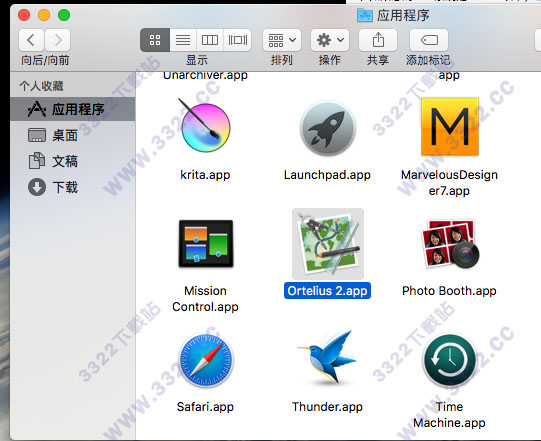Screen dimensions: 541x441
Task: Open the share (共享) button
Action: (378, 40)
